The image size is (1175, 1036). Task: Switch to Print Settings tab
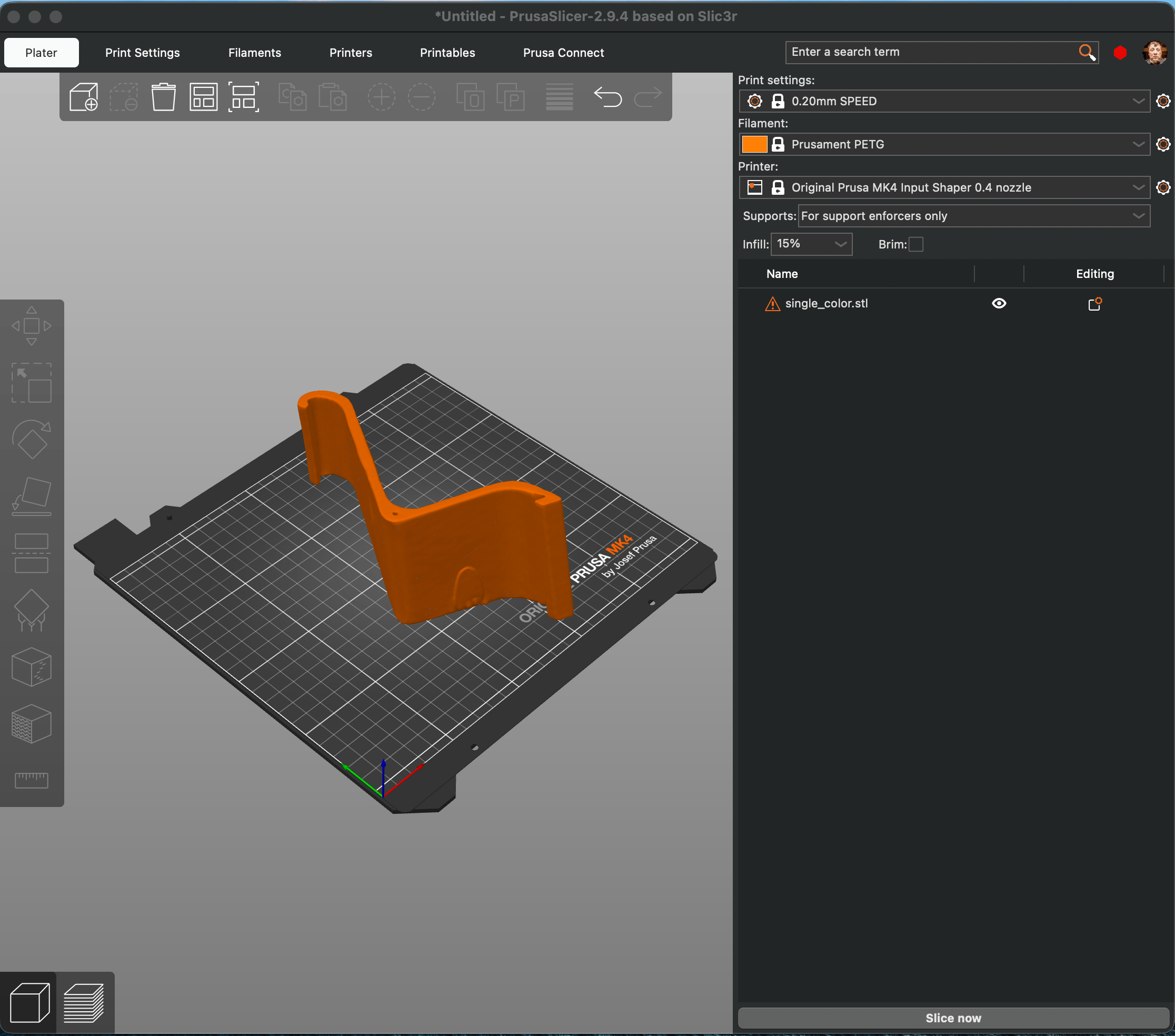[142, 53]
